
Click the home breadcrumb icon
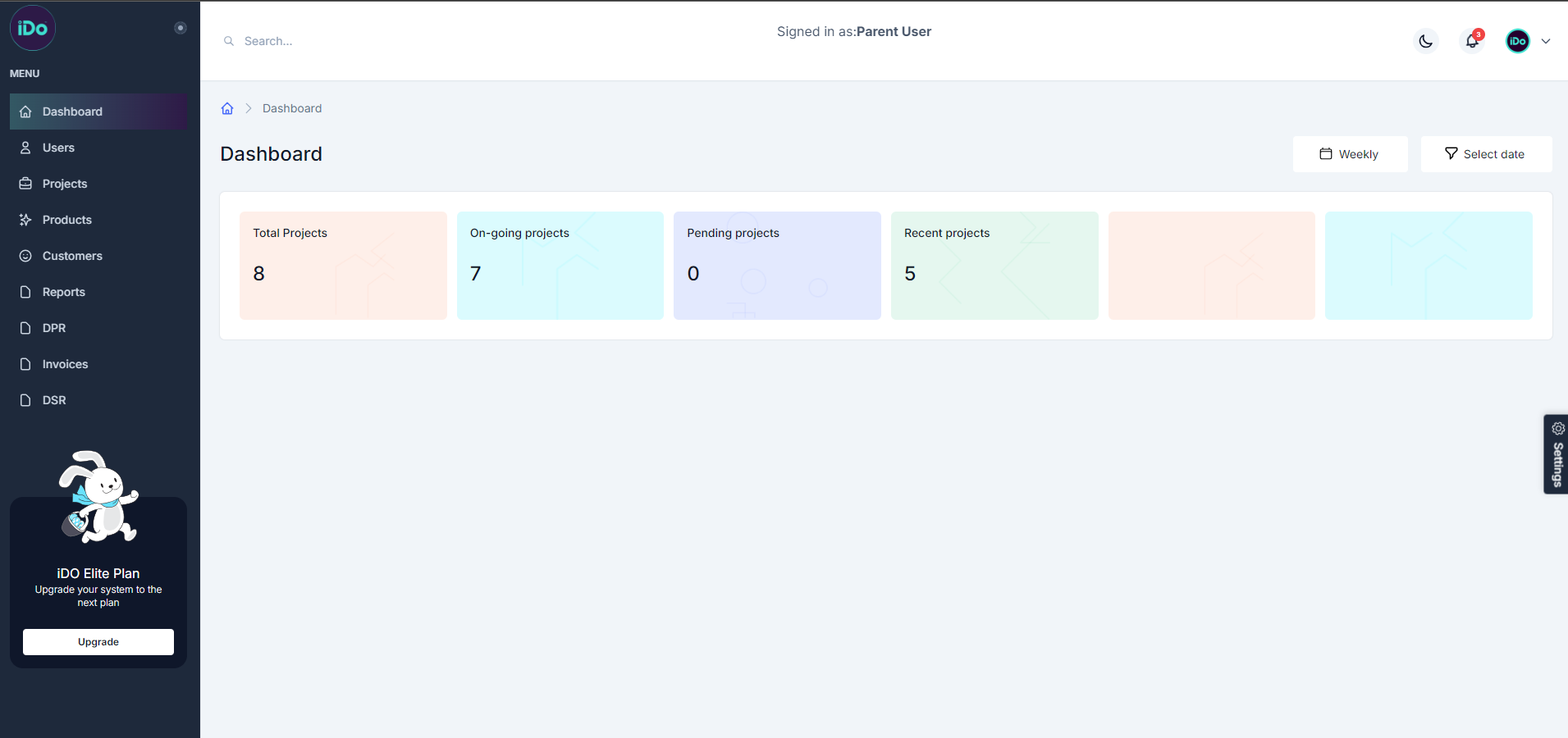pyautogui.click(x=227, y=108)
